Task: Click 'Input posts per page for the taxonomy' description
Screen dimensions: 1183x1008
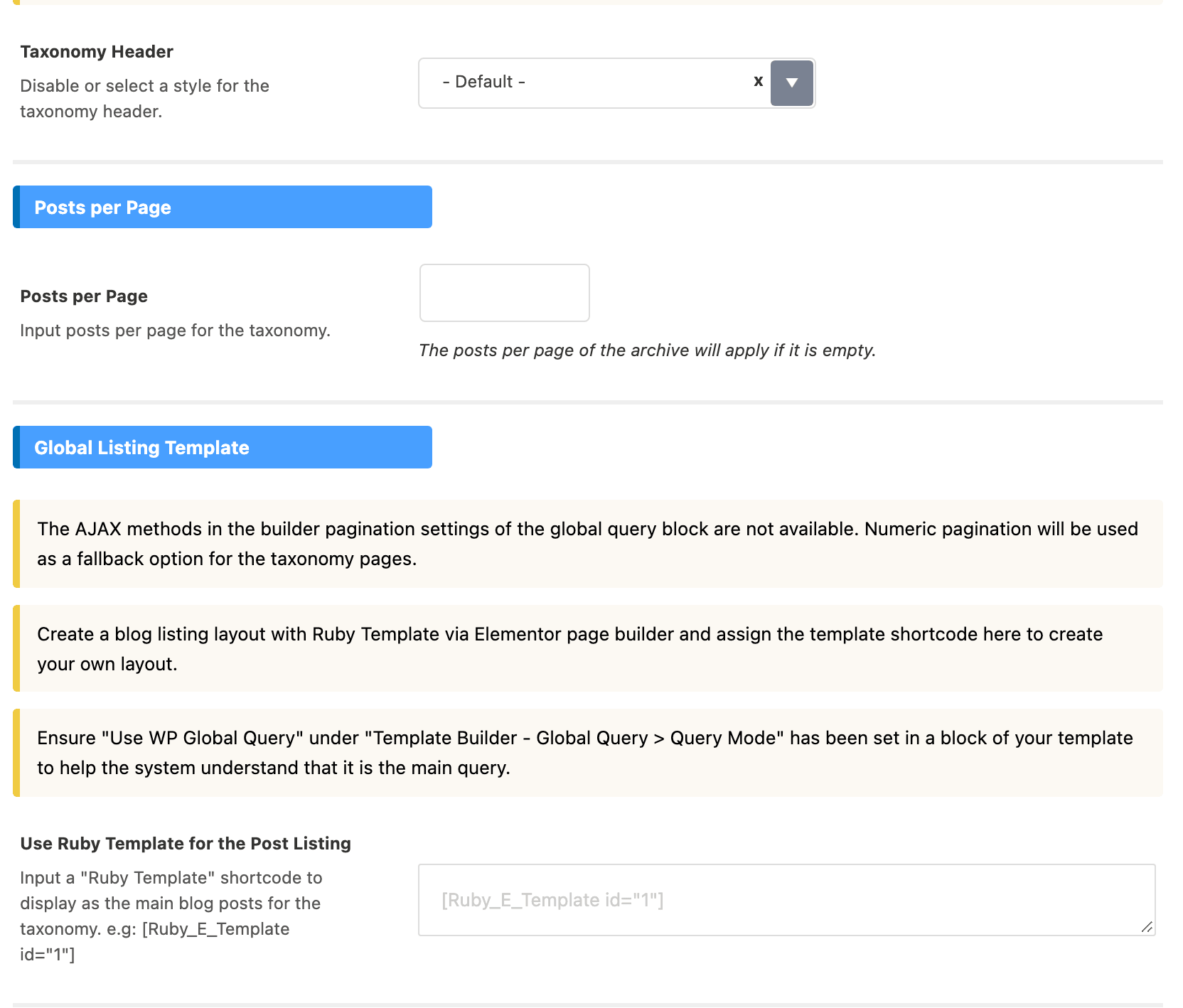Action: pyautogui.click(x=176, y=331)
